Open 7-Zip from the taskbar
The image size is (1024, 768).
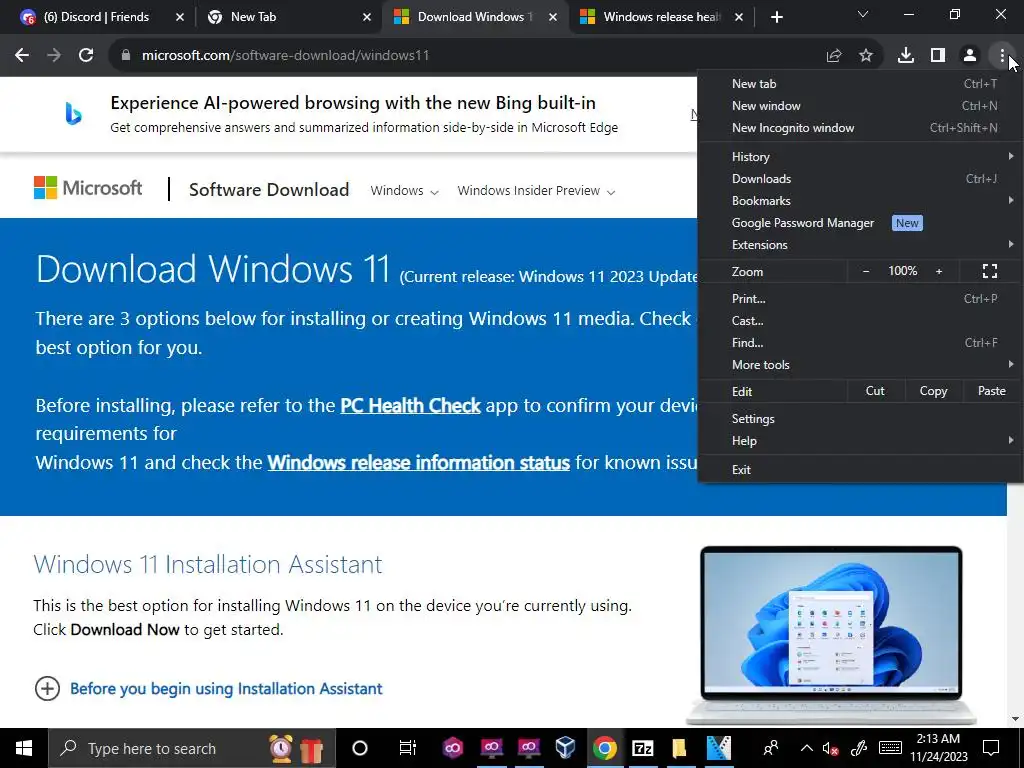coord(643,748)
